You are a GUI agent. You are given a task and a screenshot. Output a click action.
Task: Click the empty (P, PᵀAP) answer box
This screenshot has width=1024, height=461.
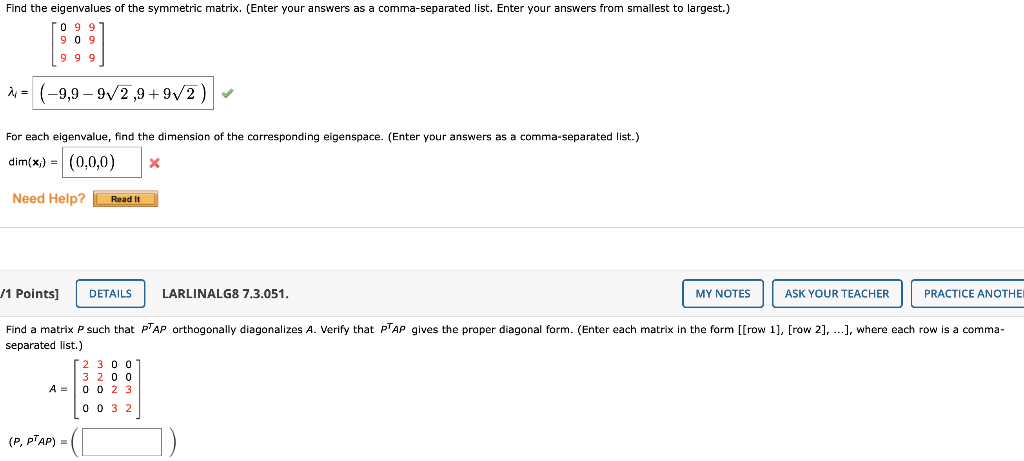point(122,442)
